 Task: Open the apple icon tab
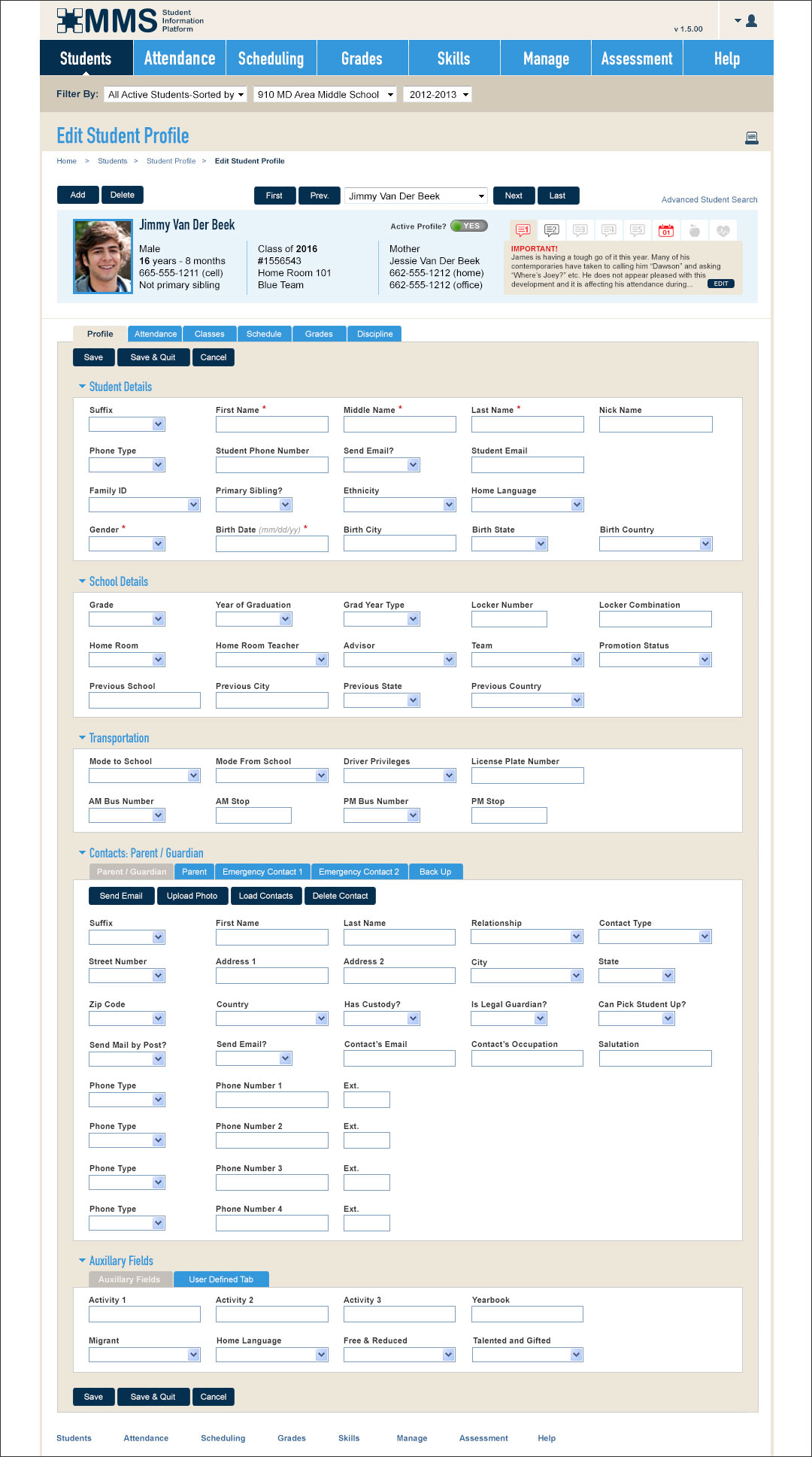pos(695,230)
